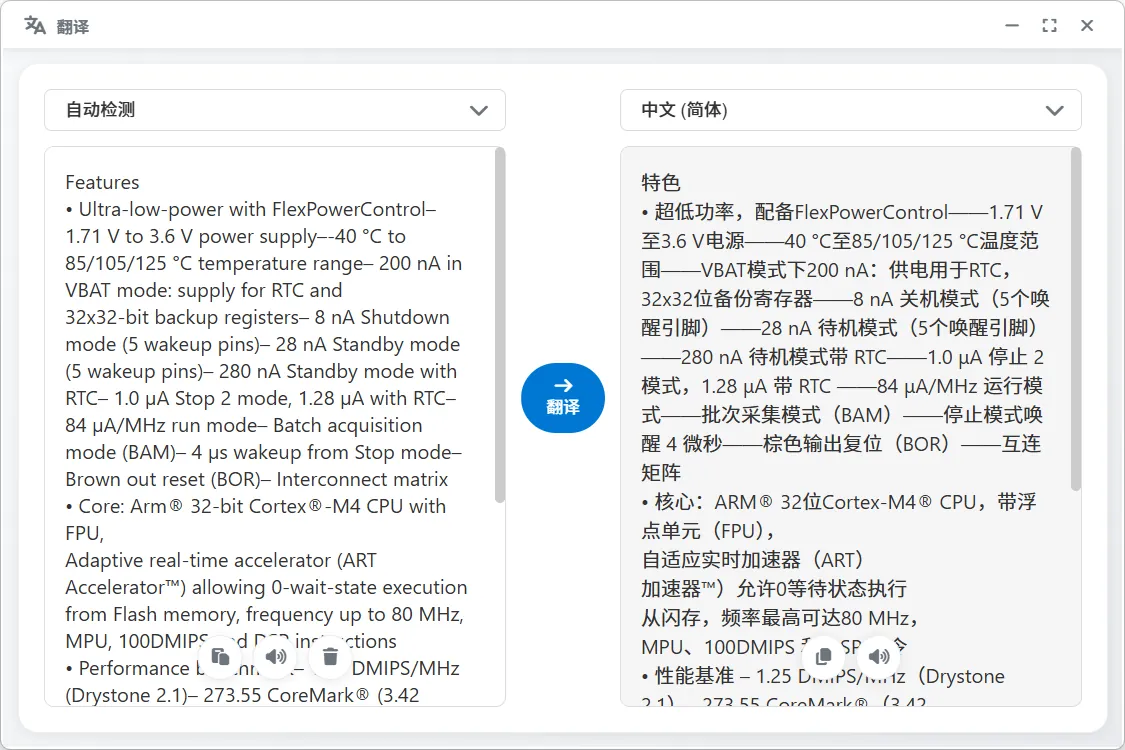
Task: Close the translate window
Action: point(1087,26)
